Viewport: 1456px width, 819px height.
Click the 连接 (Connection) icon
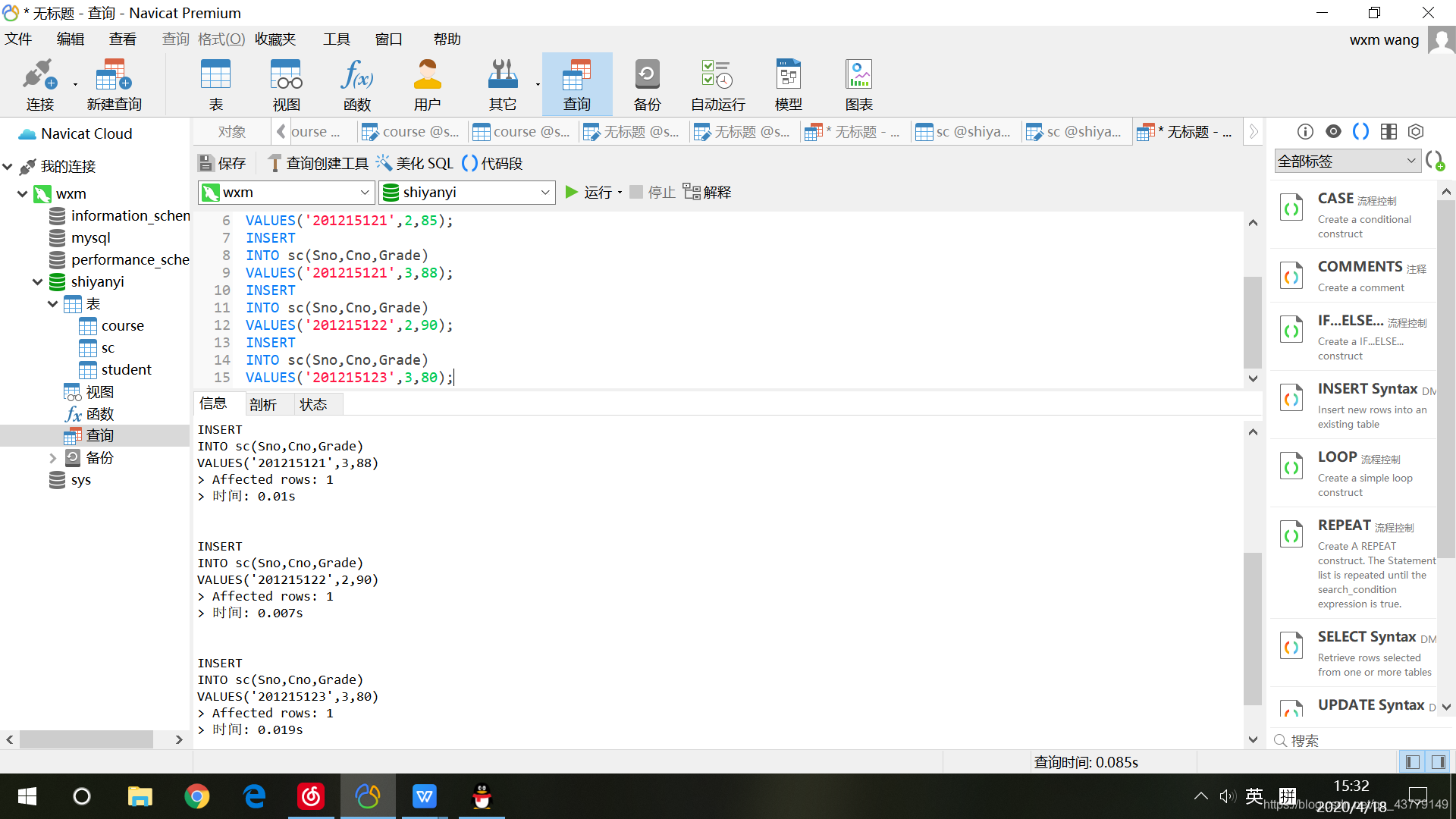39,83
